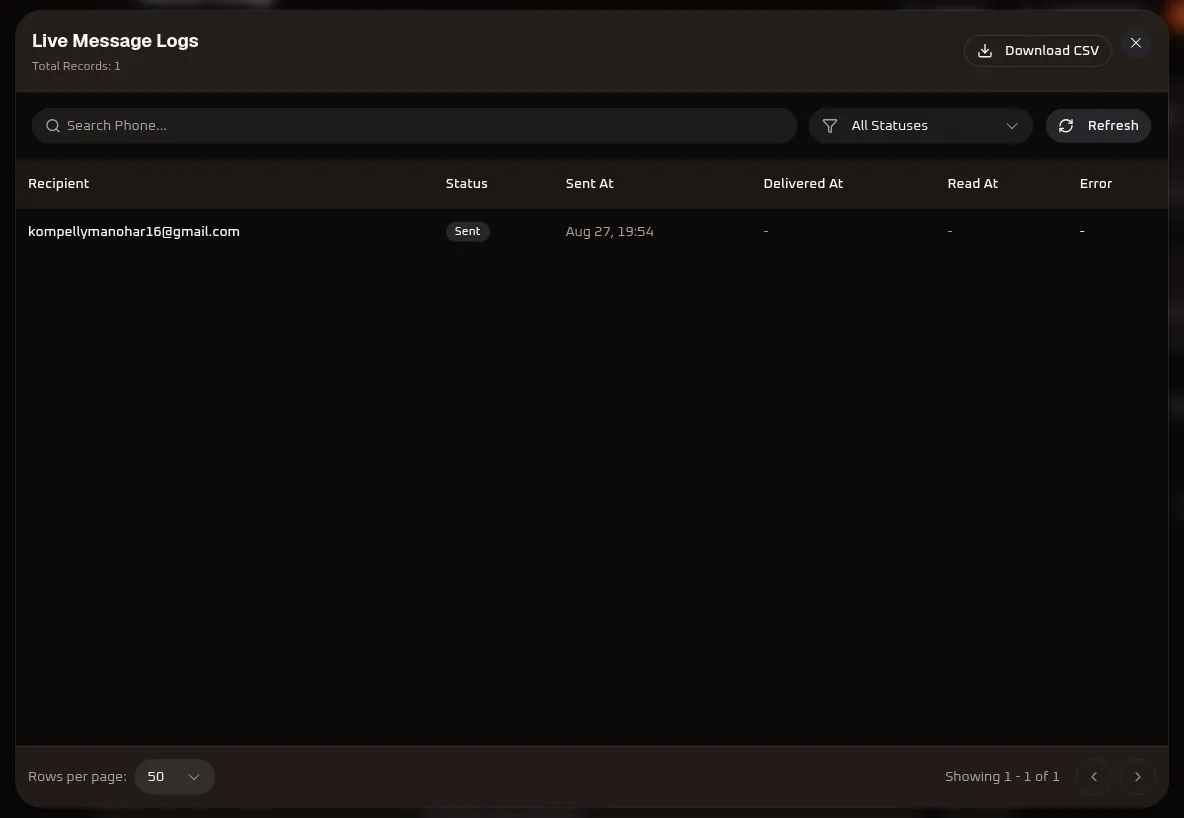Go to the previous page
The width and height of the screenshot is (1184, 818).
pos(1094,776)
